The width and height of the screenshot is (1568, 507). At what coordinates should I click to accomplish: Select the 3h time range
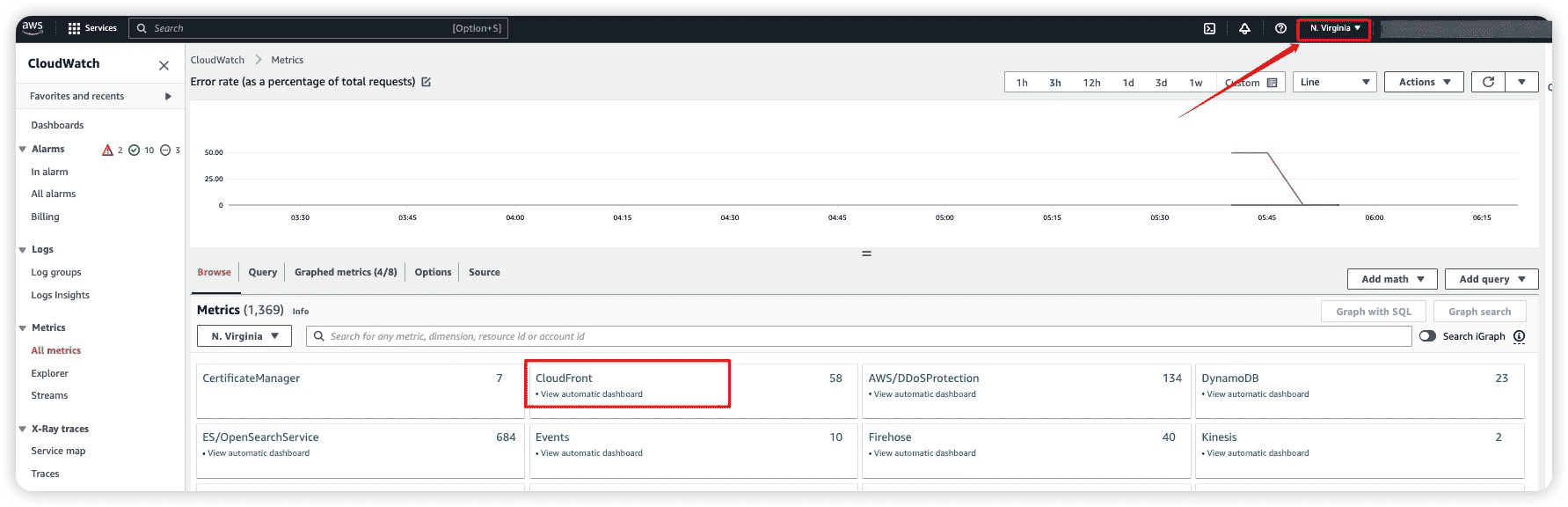(x=1054, y=83)
